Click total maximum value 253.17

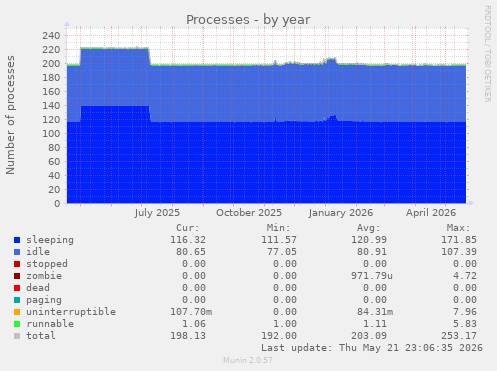coord(459,336)
